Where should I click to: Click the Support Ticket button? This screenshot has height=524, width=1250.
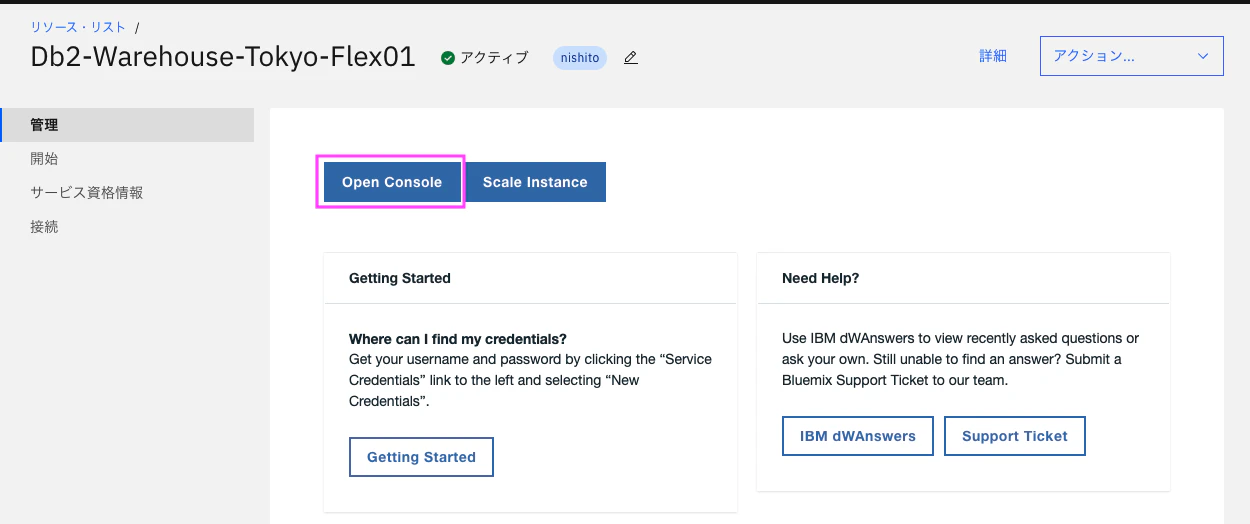pos(1014,436)
